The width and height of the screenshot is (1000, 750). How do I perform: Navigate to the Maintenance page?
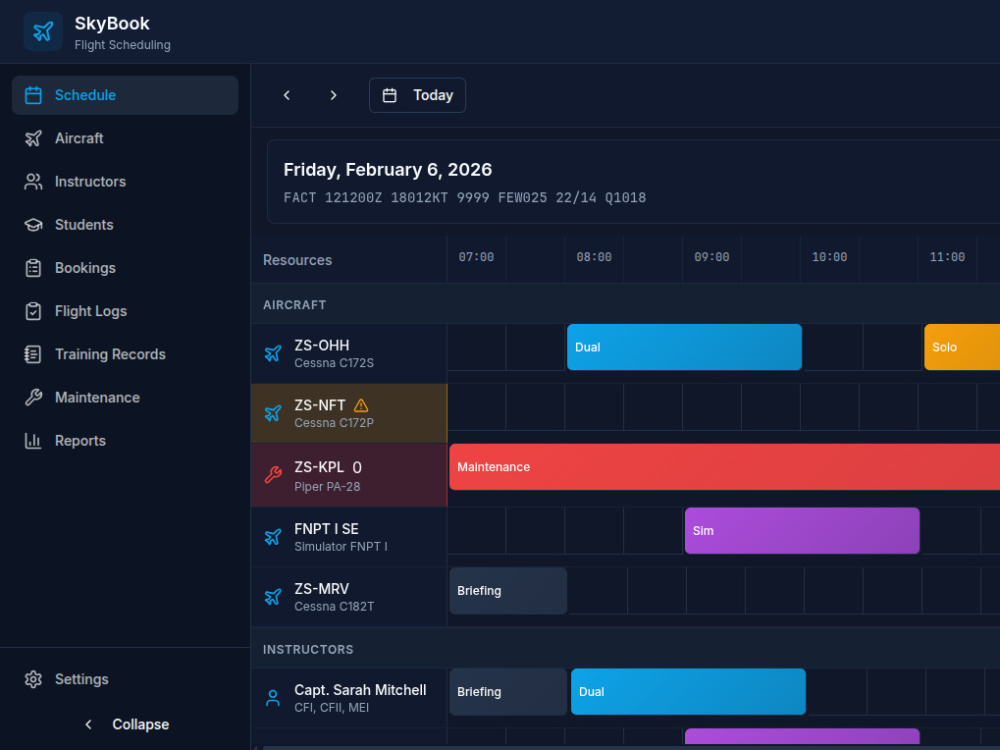click(x=125, y=398)
